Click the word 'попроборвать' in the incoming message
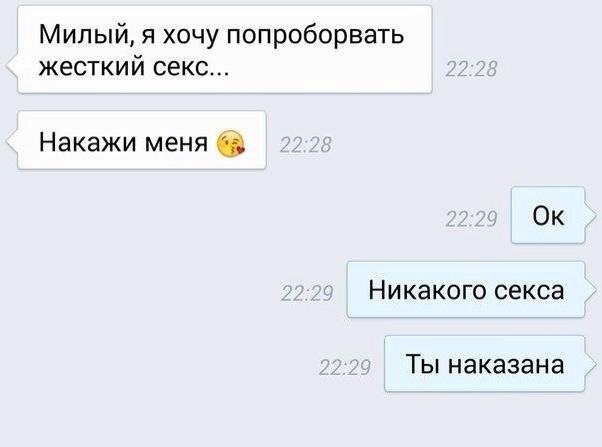 pos(315,37)
